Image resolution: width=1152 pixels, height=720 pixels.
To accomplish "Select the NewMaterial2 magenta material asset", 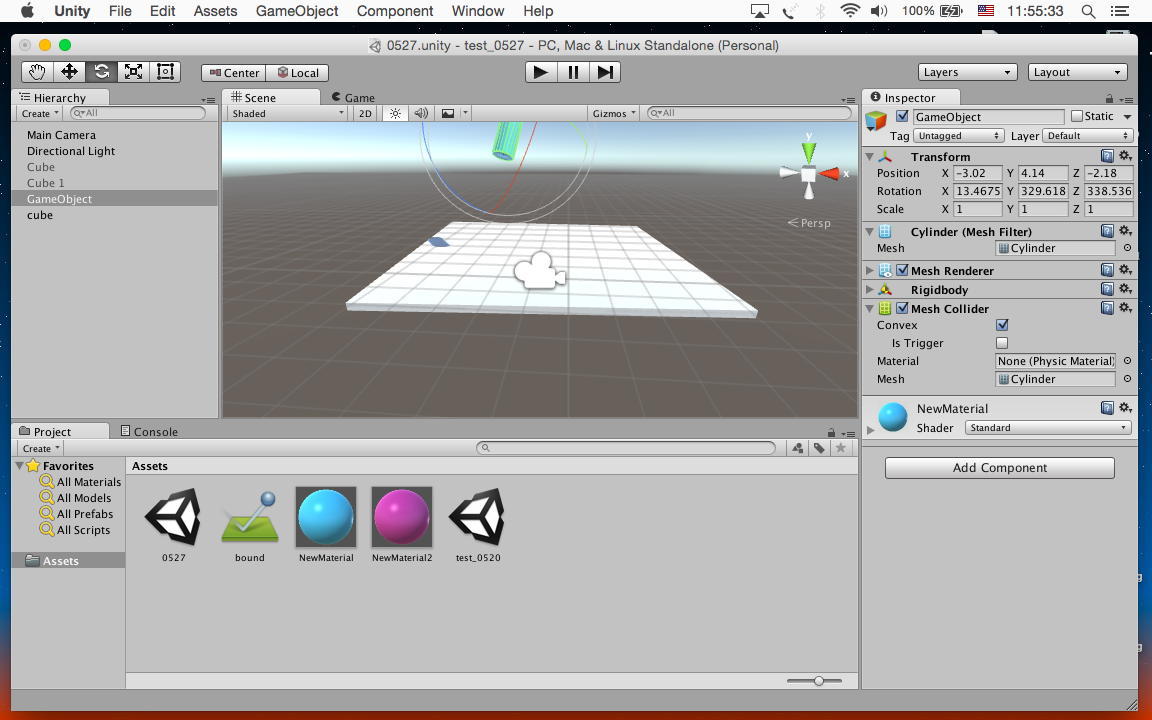I will click(x=402, y=525).
